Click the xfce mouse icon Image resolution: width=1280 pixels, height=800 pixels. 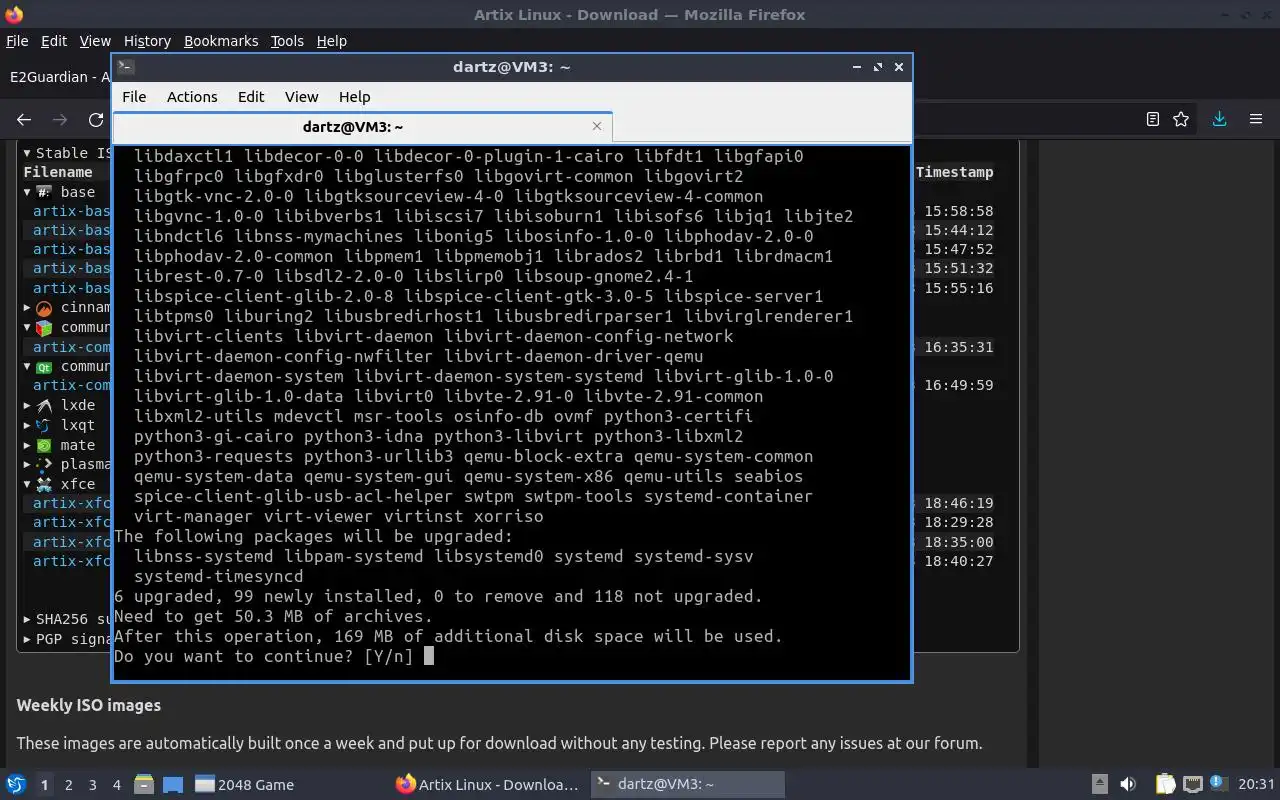(44, 484)
